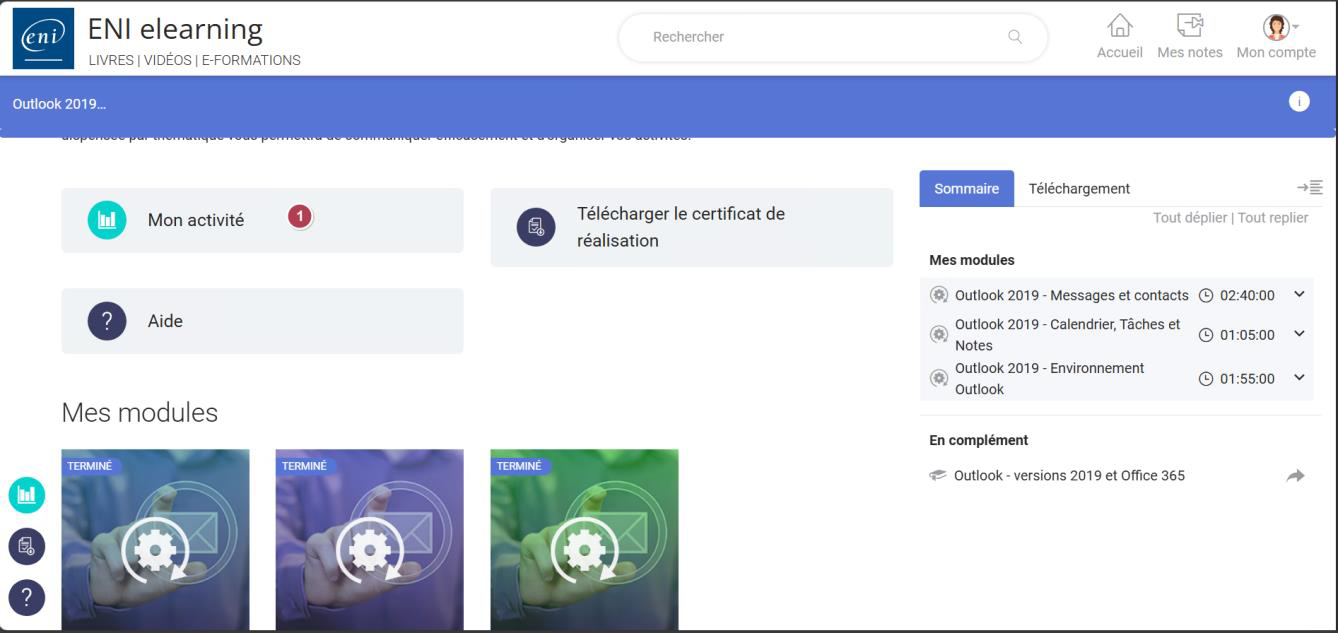The width and height of the screenshot is (1338, 633).
Task: Click the Rechercher search field
Action: click(832, 37)
